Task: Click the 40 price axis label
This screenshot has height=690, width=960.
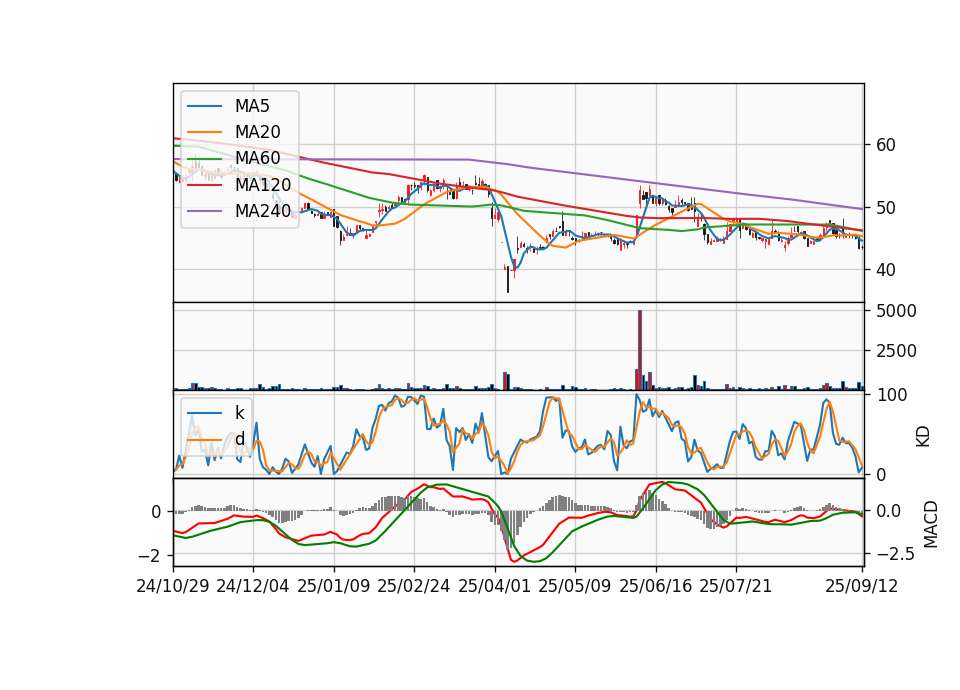Action: coord(886,270)
